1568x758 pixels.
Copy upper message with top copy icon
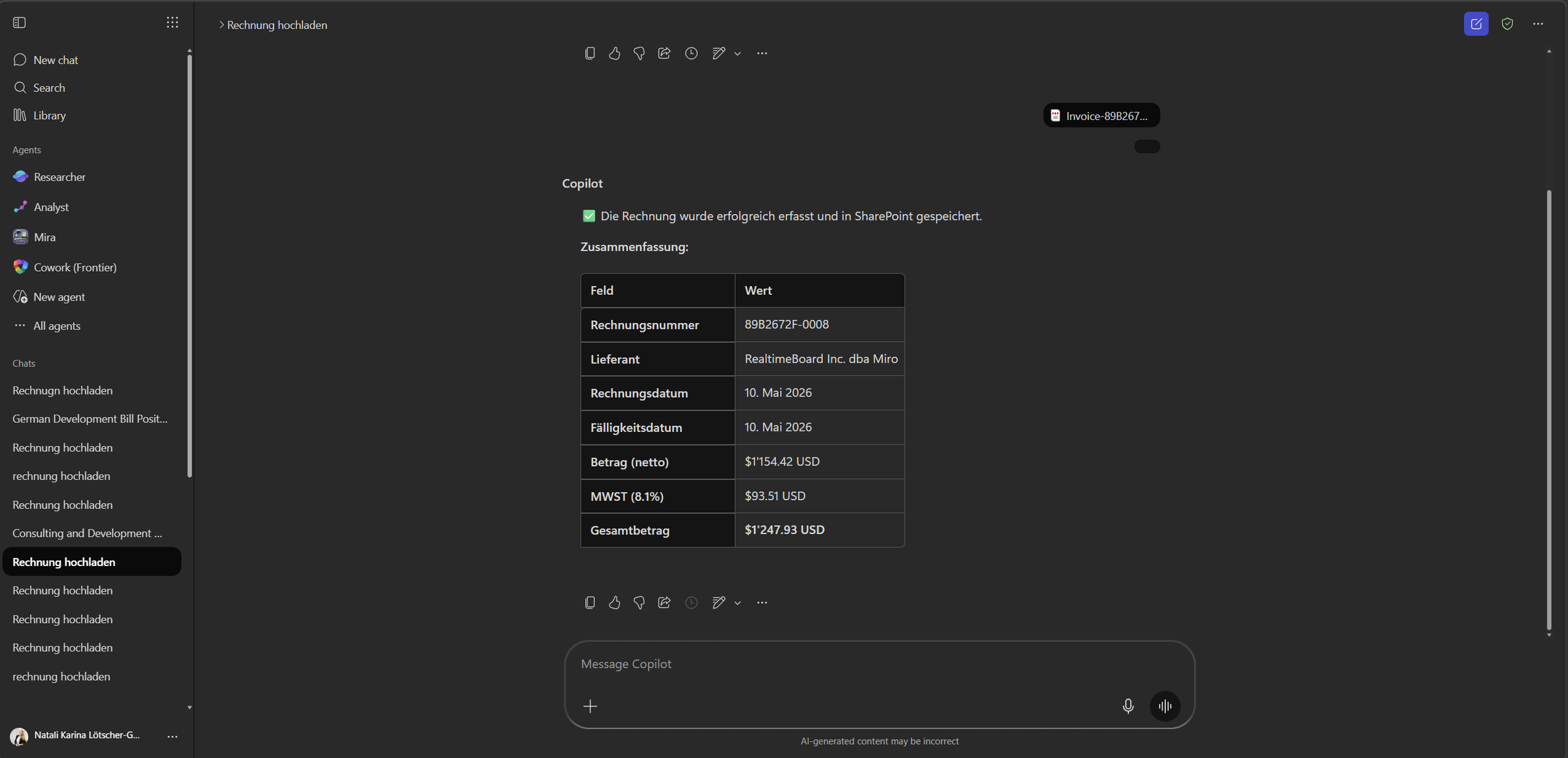[x=590, y=53]
